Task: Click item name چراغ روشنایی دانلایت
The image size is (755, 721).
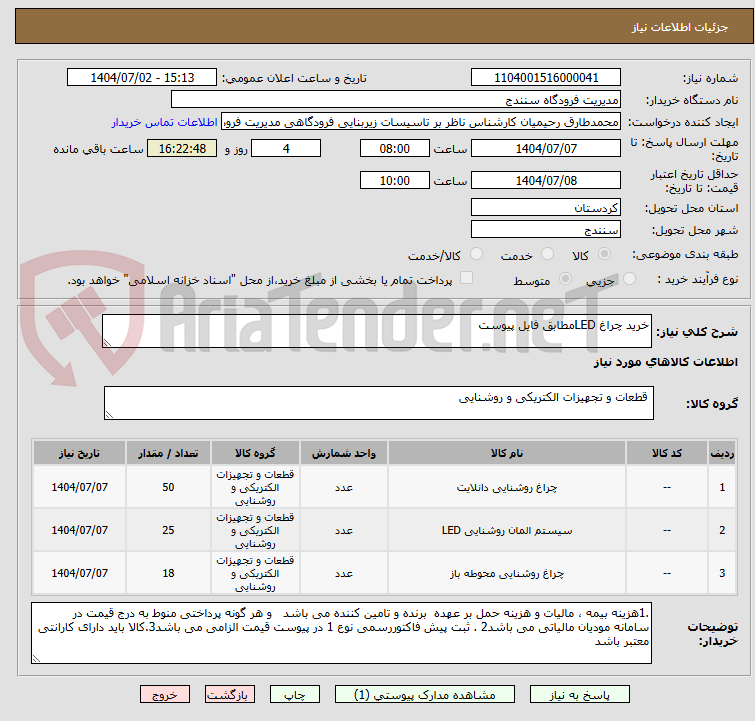Action: point(507,487)
